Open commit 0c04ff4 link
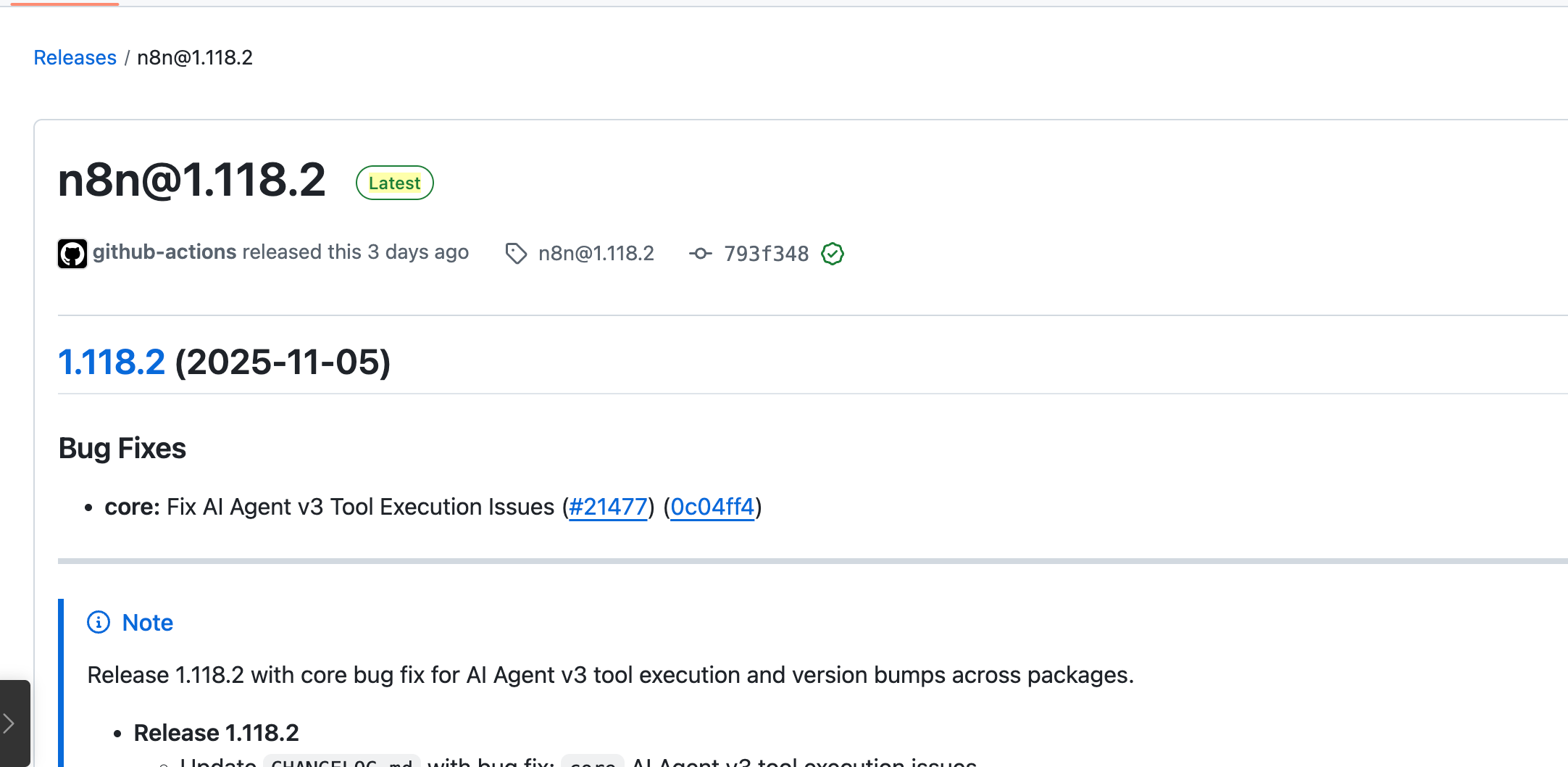 [712, 507]
